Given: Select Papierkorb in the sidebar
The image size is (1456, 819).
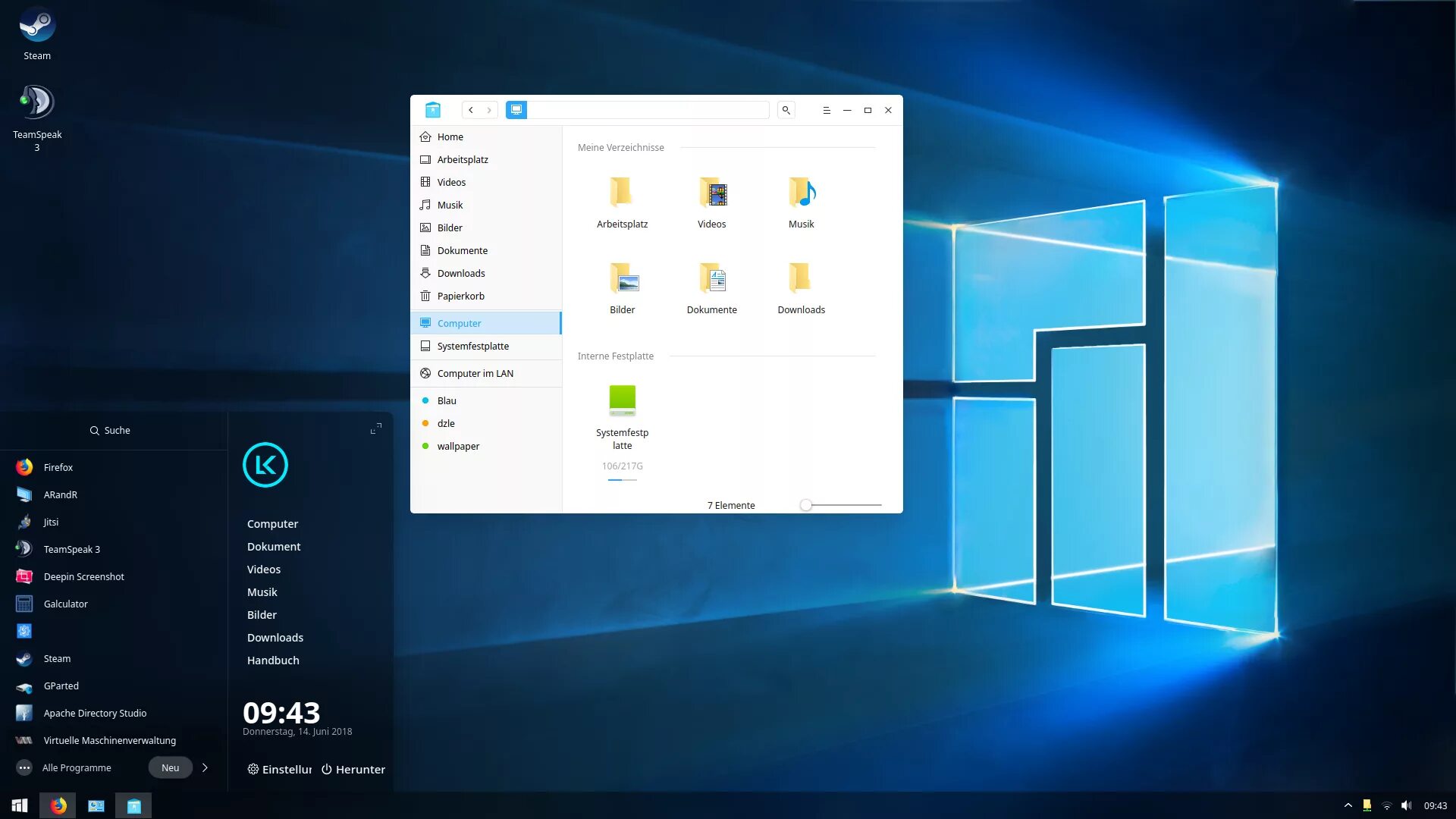Looking at the screenshot, I should 460,296.
